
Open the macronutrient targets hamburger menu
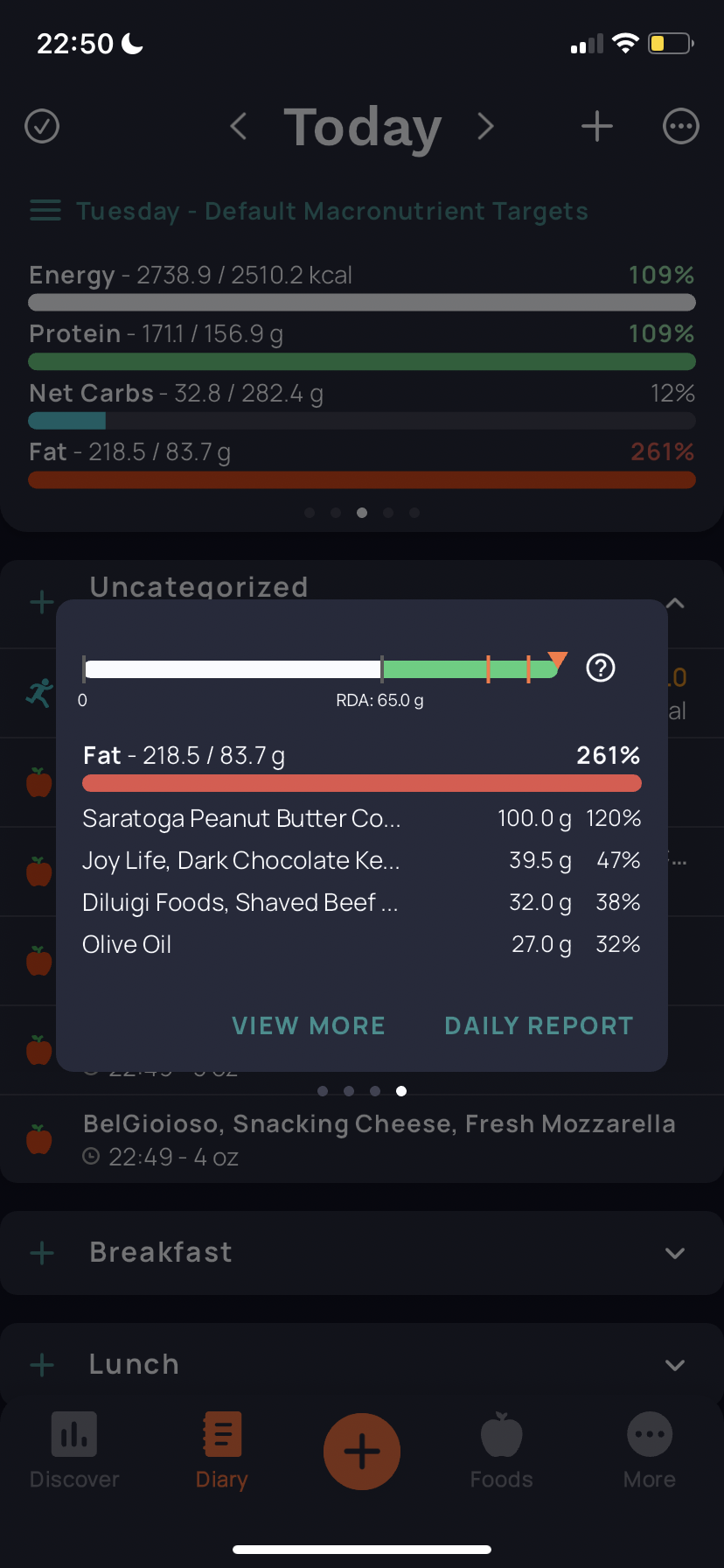[x=45, y=211]
